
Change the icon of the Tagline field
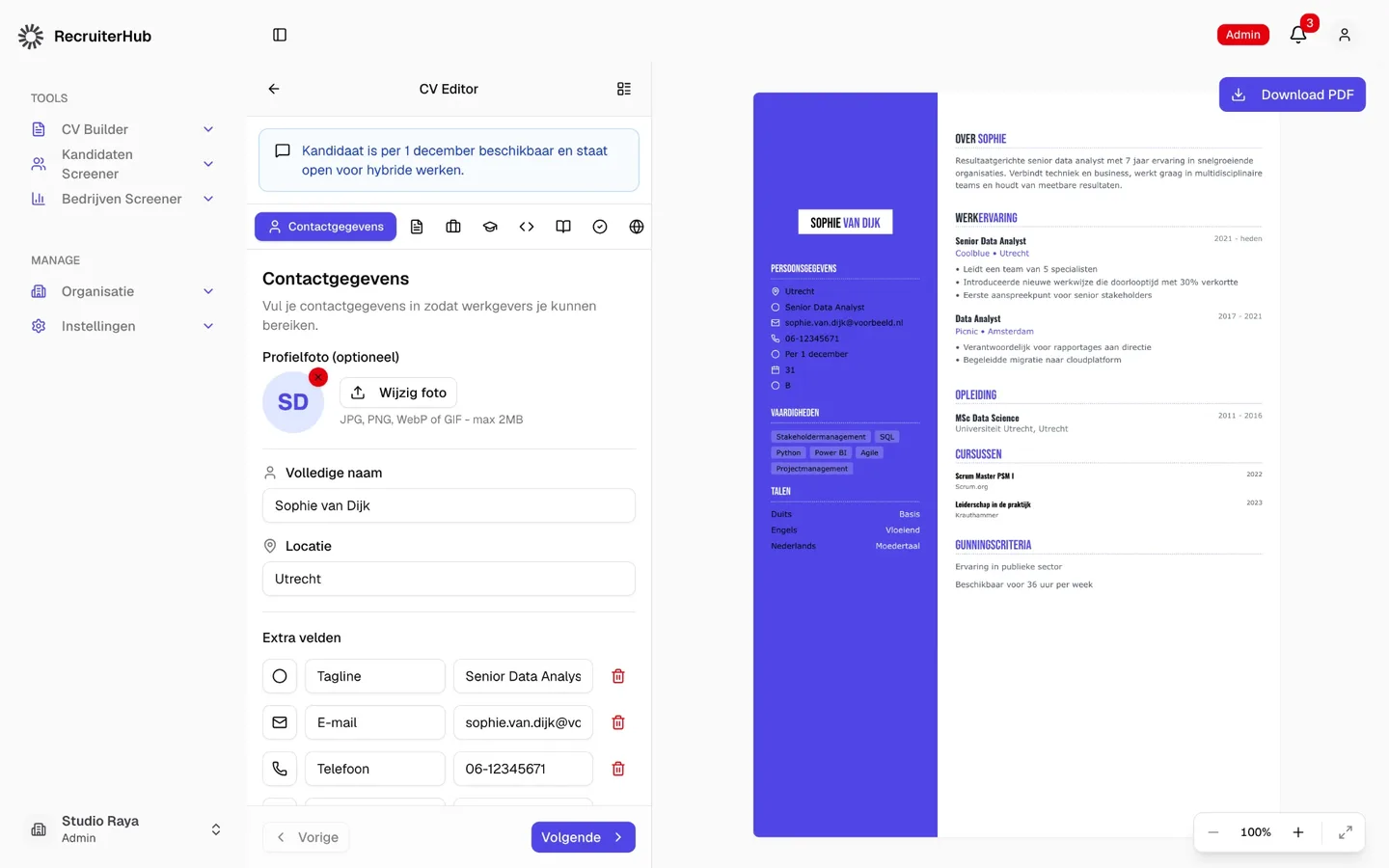tap(280, 676)
